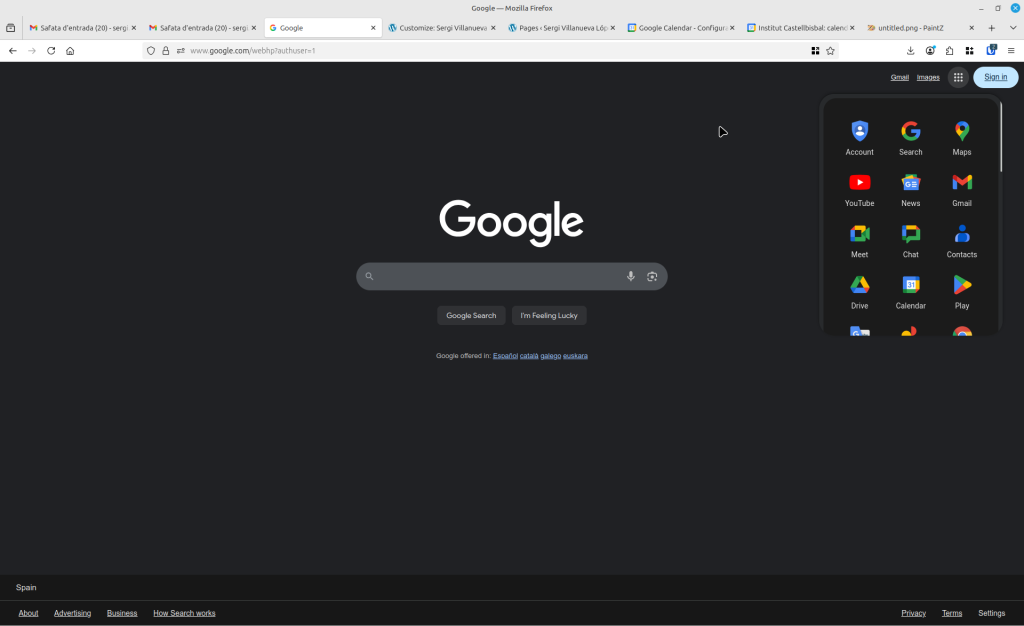The width and height of the screenshot is (1024, 626).
Task: Click the Sign in button
Action: (995, 77)
